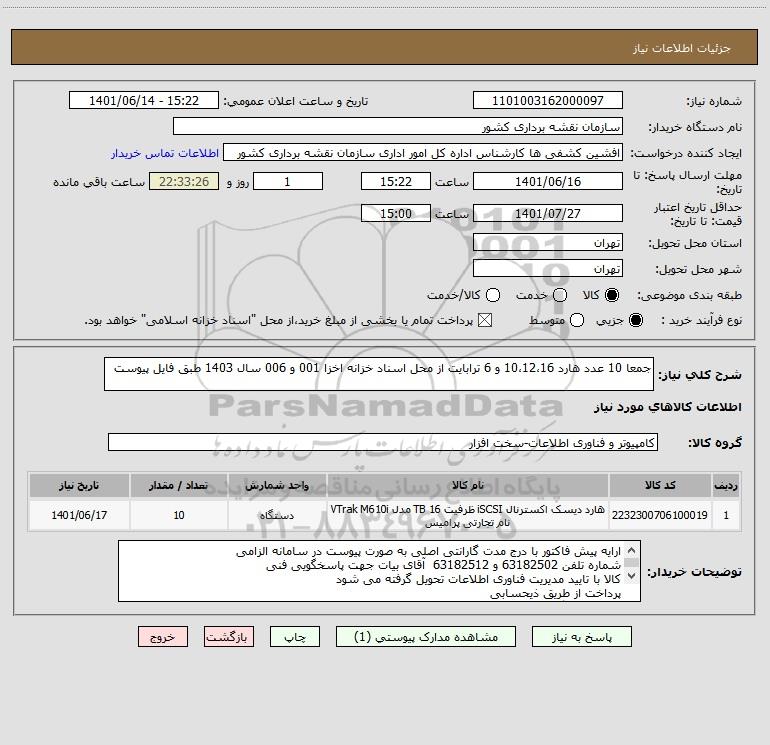Viewport: 770px width, 745px height.
Task: Select the خدمت radio button
Action: coord(560,295)
